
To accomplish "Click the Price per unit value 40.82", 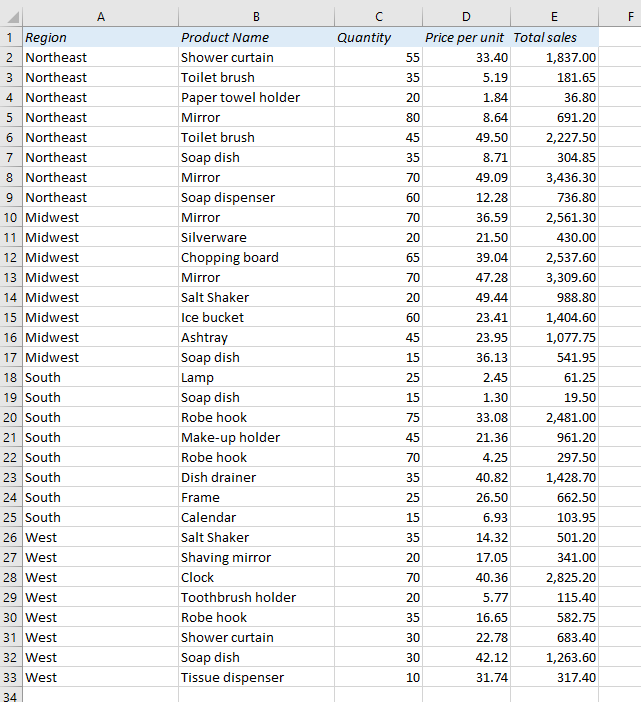I will tap(466, 477).
